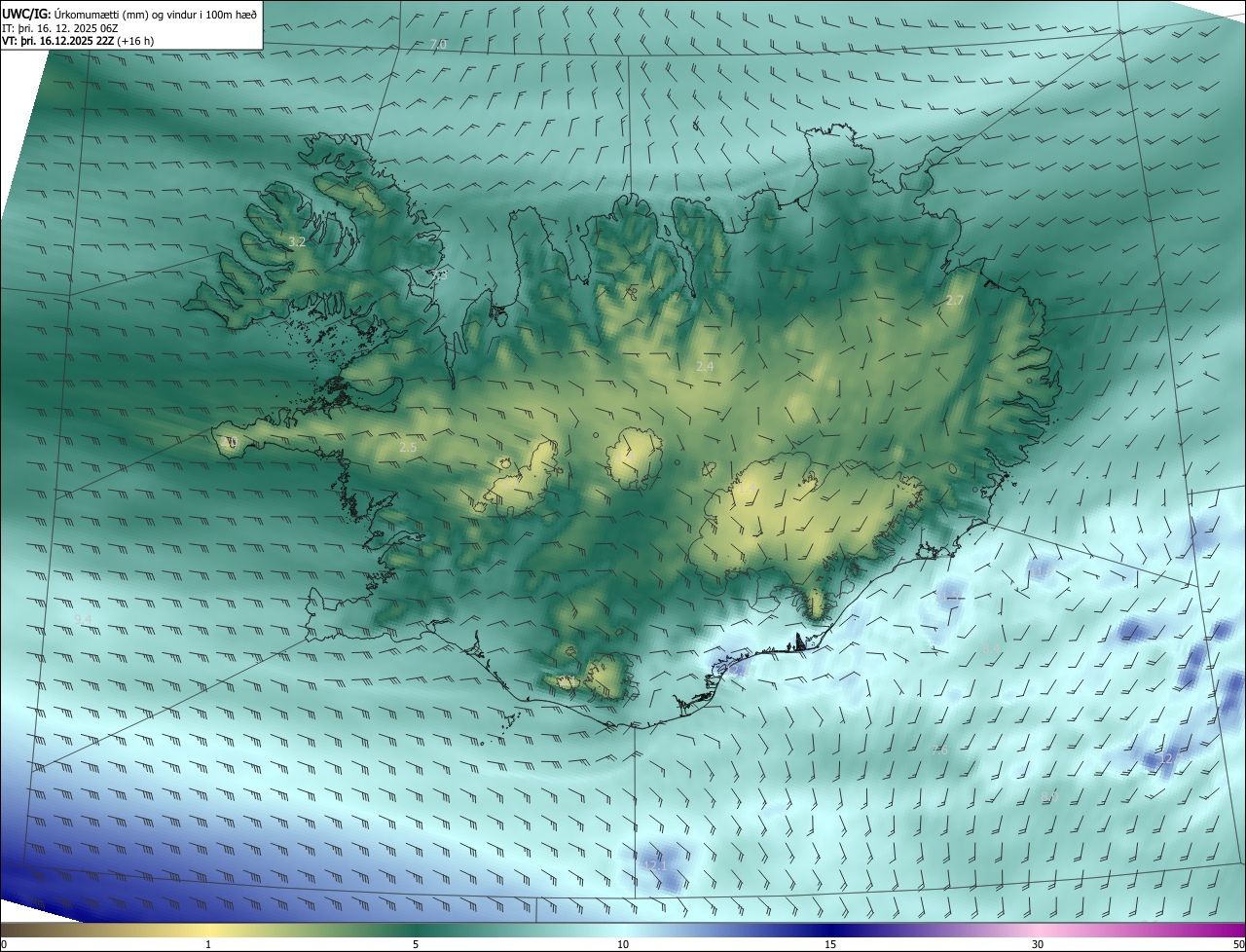Click the title 'UWC/IG: Úrkomumætti (mm) og vindur í 100m hæð'
The width and height of the screenshot is (1246, 952).
[129, 14]
